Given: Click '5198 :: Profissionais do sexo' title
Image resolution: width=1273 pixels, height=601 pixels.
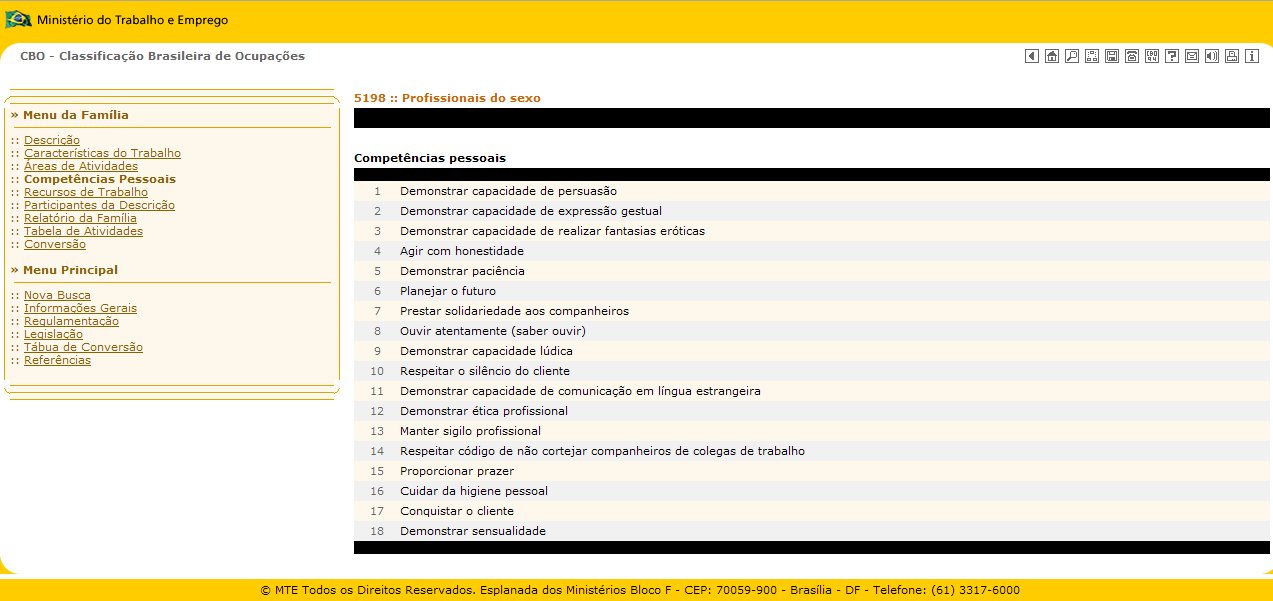Looking at the screenshot, I should (x=447, y=98).
